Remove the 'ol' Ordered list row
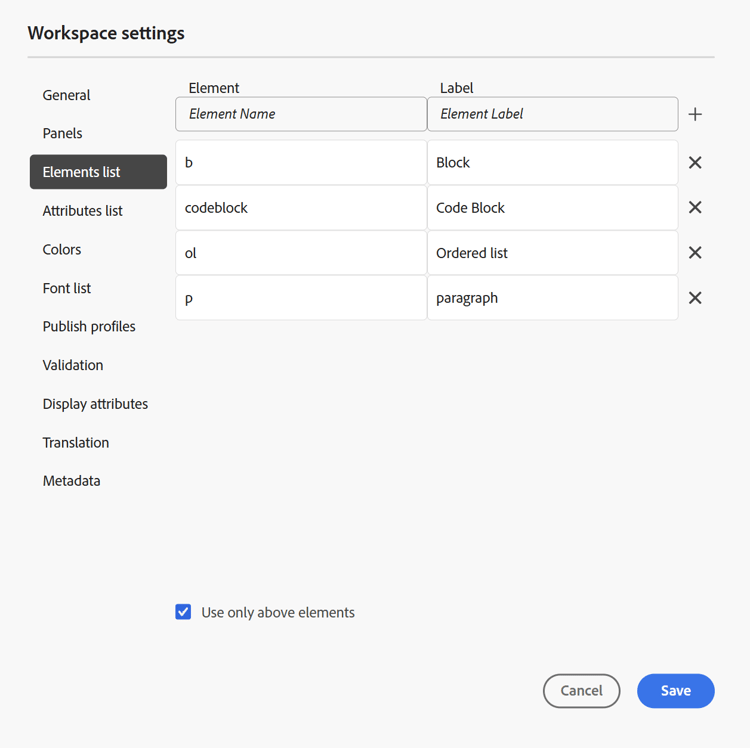Viewport: 750px width, 748px height. pos(695,253)
